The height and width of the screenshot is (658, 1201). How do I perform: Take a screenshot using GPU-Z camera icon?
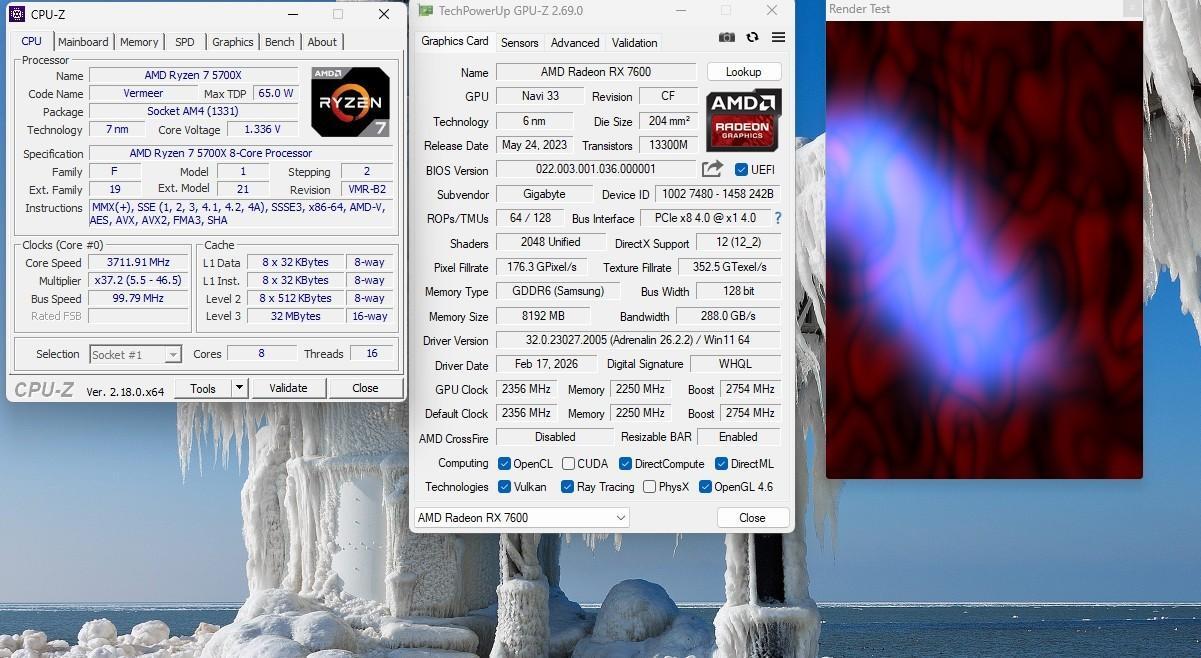click(x=727, y=37)
